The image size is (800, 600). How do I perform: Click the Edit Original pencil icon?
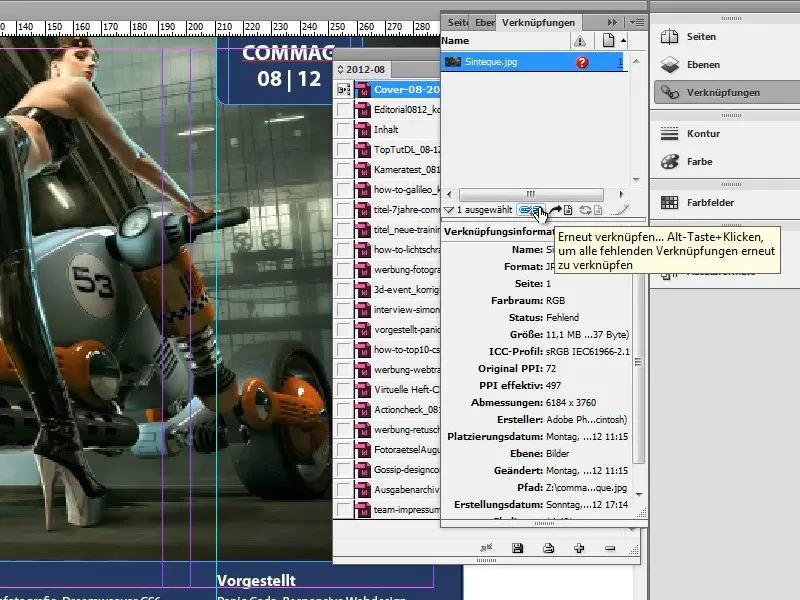pos(620,210)
